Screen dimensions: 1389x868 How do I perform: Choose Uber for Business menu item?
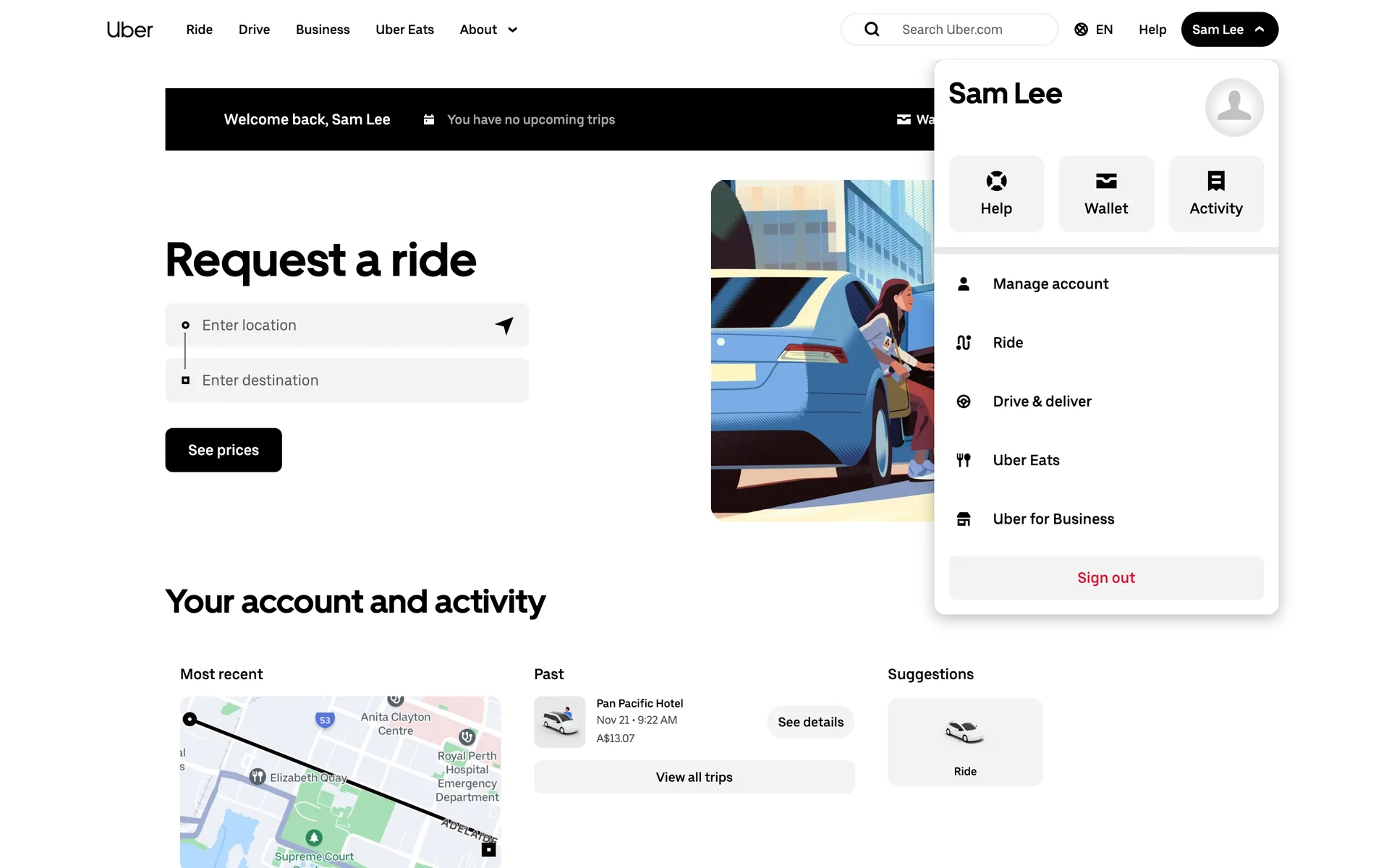pyautogui.click(x=1053, y=519)
